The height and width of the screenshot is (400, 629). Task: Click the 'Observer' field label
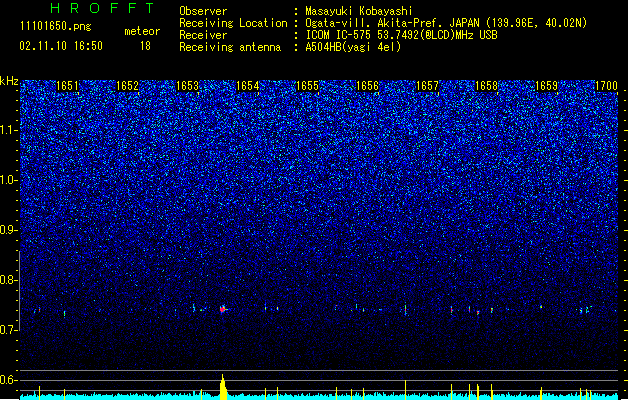(203, 11)
